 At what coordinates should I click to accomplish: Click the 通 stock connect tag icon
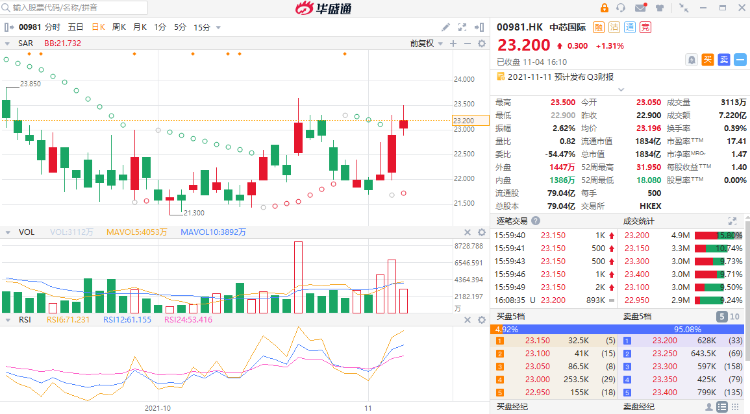click(x=630, y=27)
